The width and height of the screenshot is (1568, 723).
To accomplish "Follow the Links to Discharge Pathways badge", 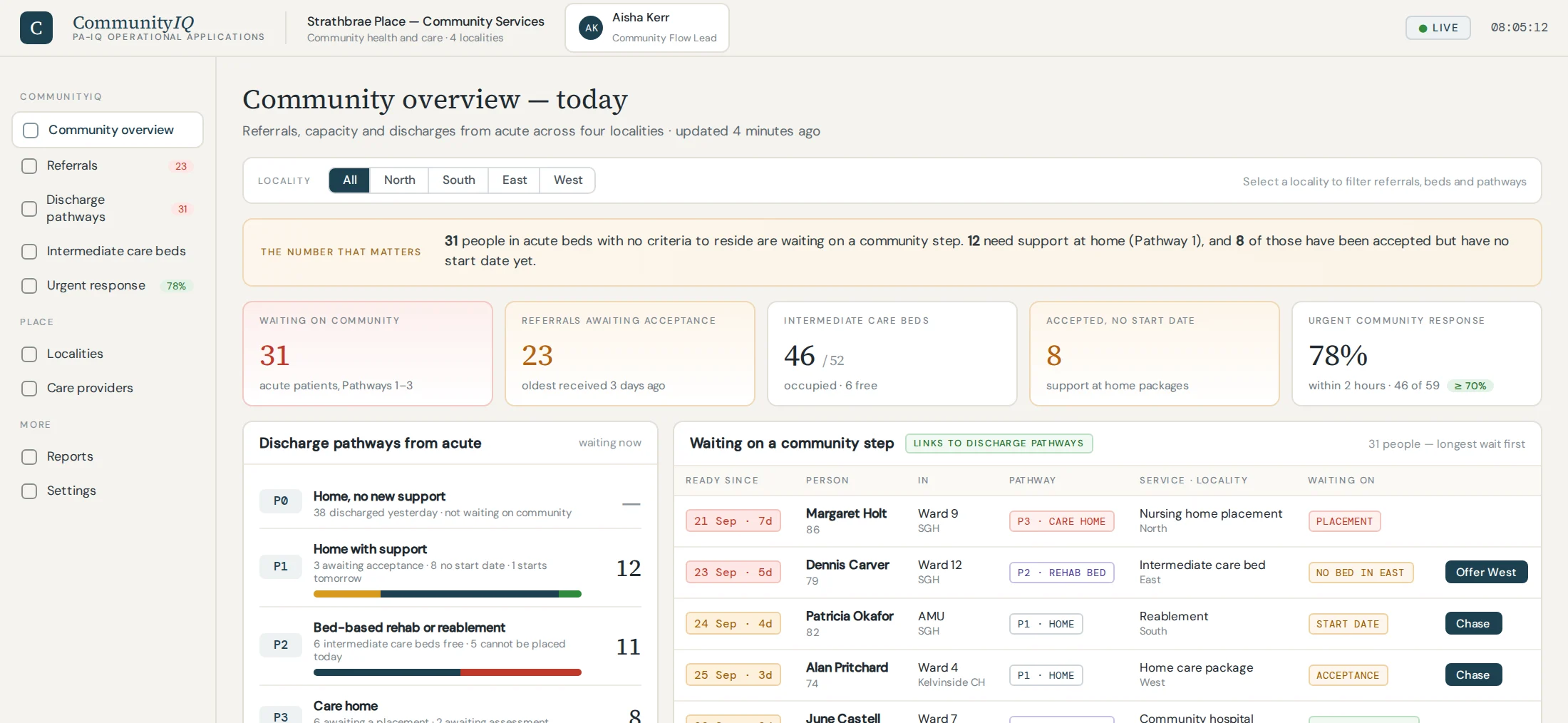I will pos(999,443).
